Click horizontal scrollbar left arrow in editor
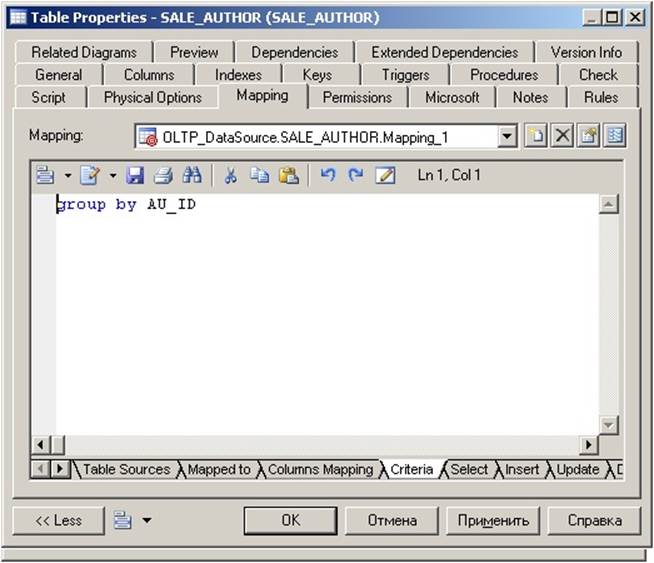The image size is (654, 563). pyautogui.click(x=40, y=445)
